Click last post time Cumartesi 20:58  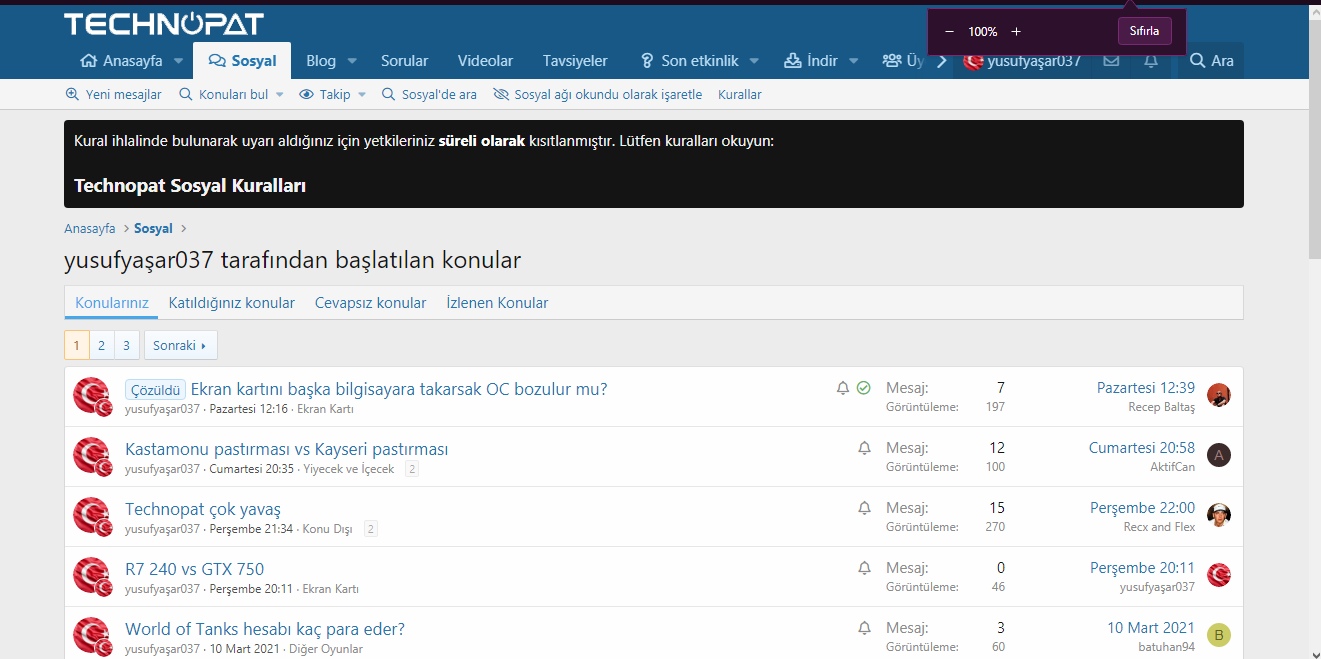pyautogui.click(x=1142, y=448)
